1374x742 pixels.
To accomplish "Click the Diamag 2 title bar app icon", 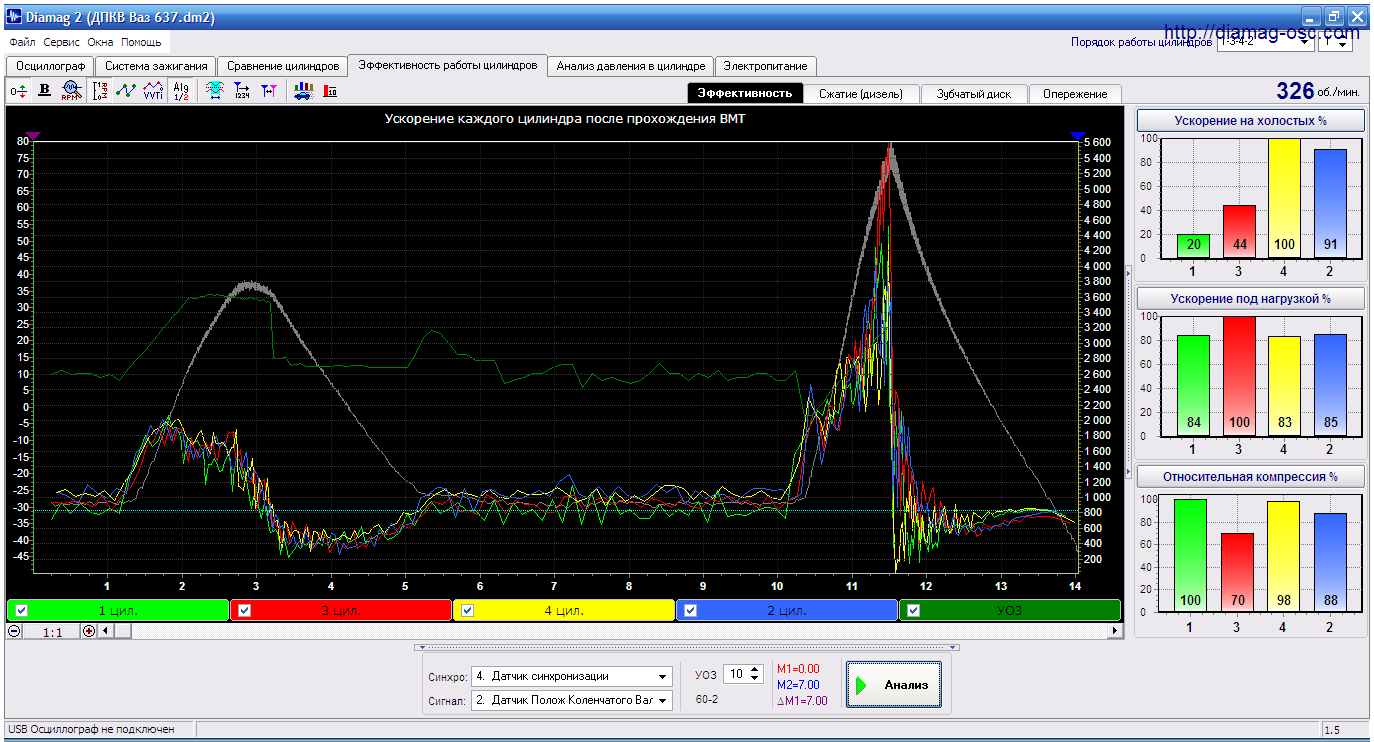I will tap(15, 17).
